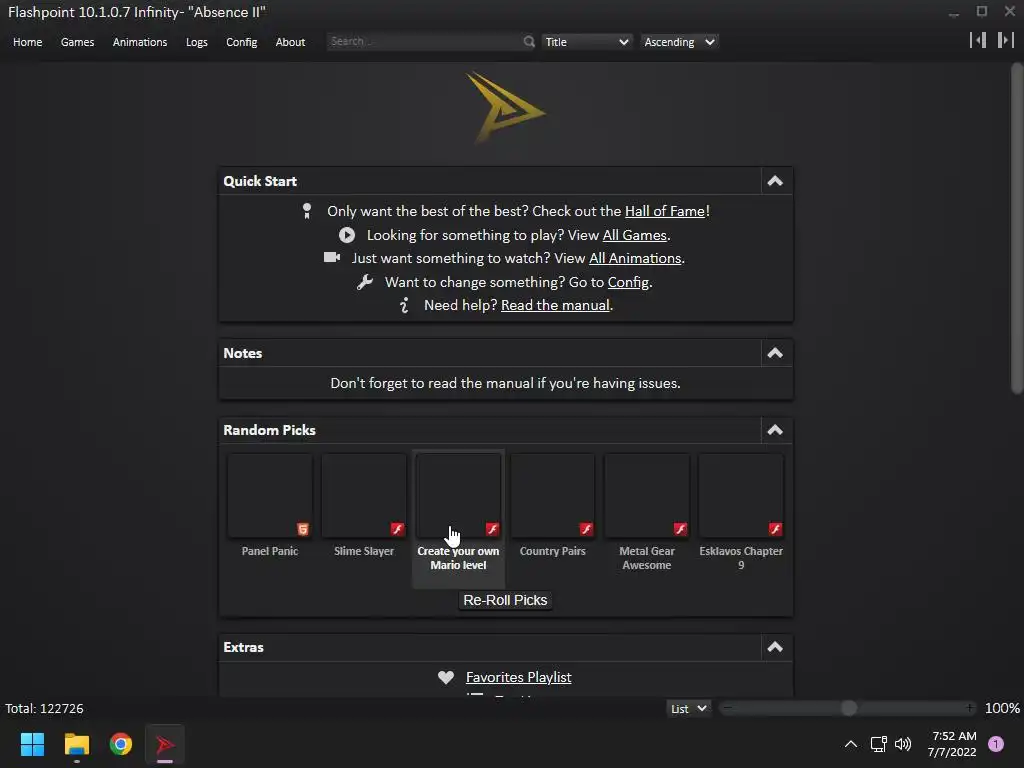This screenshot has height=768, width=1024.
Task: Click the Hall of Fame ribbon icon
Action: (307, 211)
